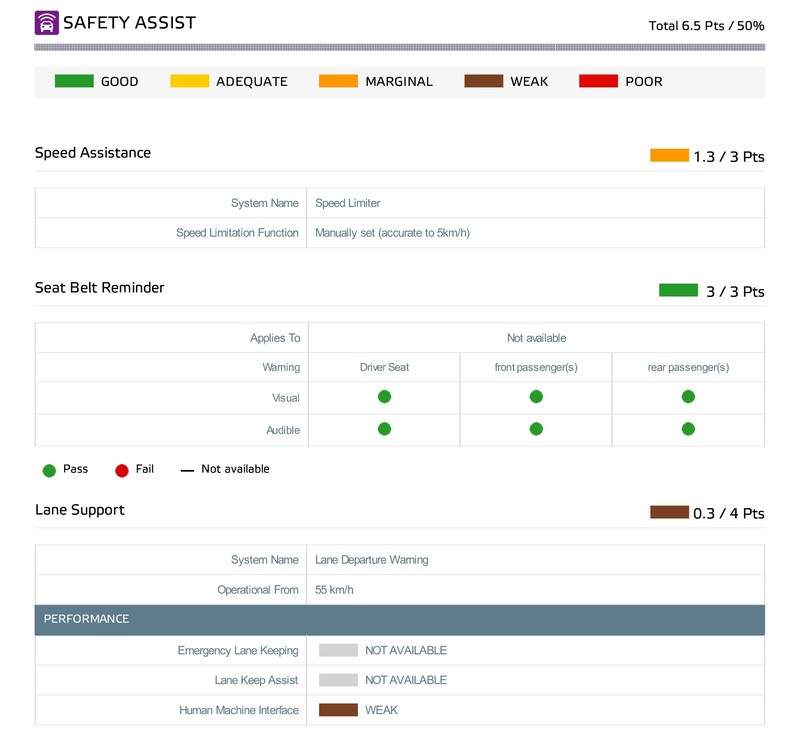This screenshot has height=736, width=800.
Task: Click the Lane Support 0.3 / 4 Pts score
Action: [728, 513]
